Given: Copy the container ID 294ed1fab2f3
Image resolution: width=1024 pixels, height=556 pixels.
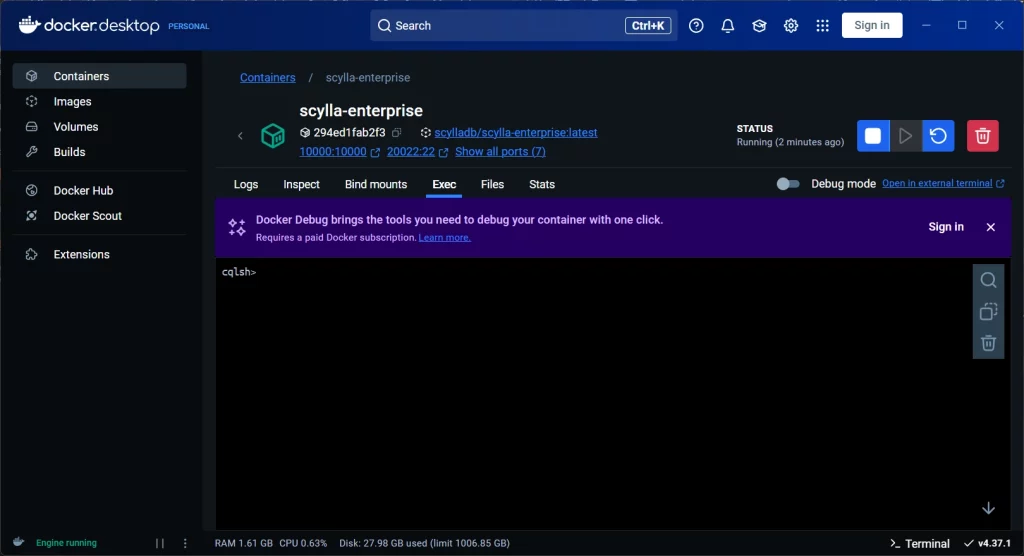Looking at the screenshot, I should click(396, 133).
